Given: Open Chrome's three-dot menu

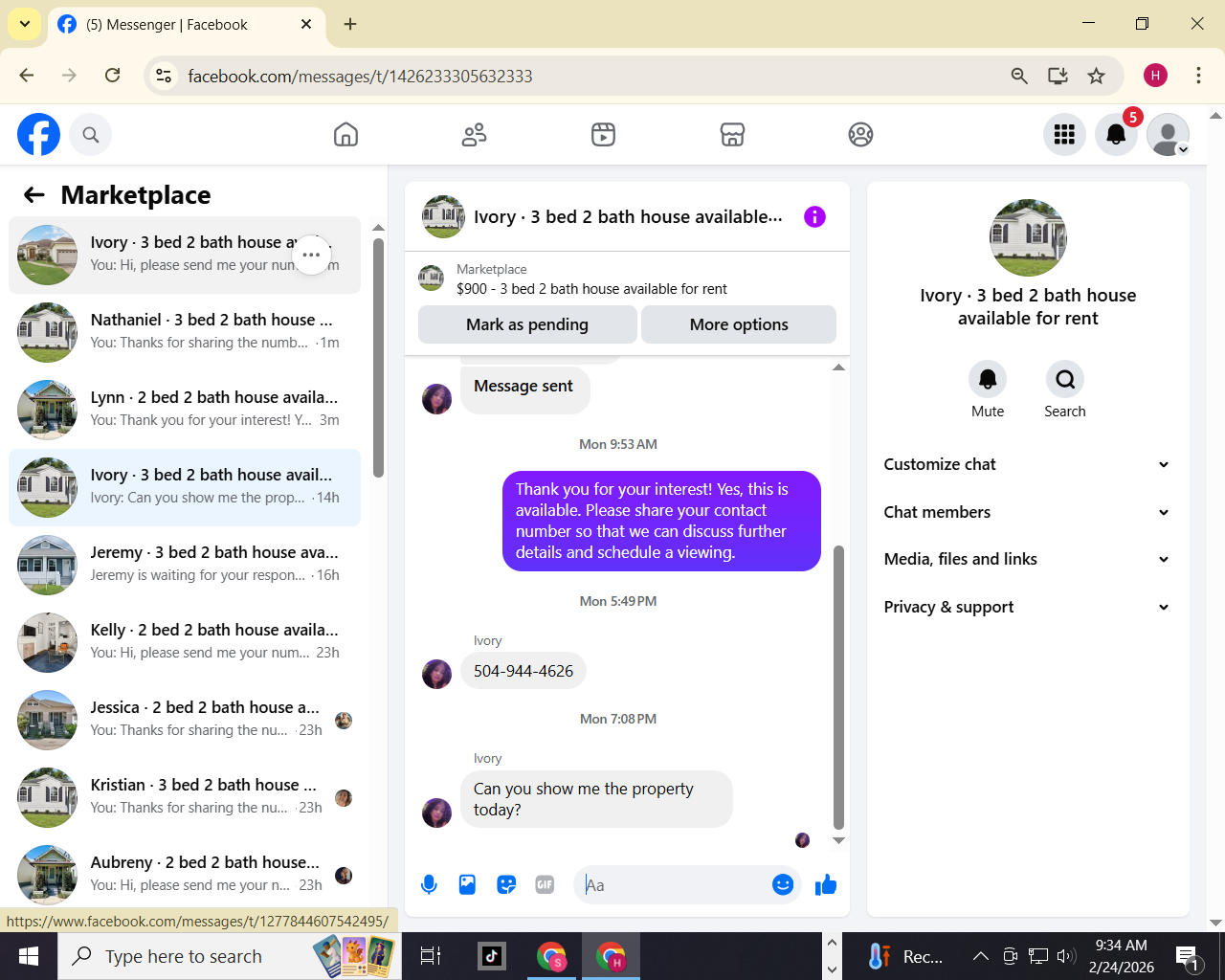Looking at the screenshot, I should (1198, 76).
